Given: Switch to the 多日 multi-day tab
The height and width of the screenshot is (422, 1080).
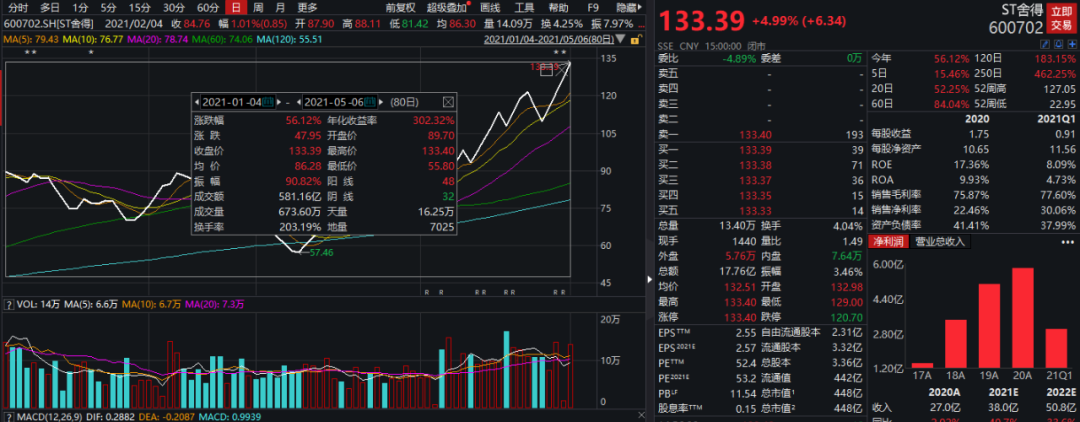Looking at the screenshot, I should (50, 8).
